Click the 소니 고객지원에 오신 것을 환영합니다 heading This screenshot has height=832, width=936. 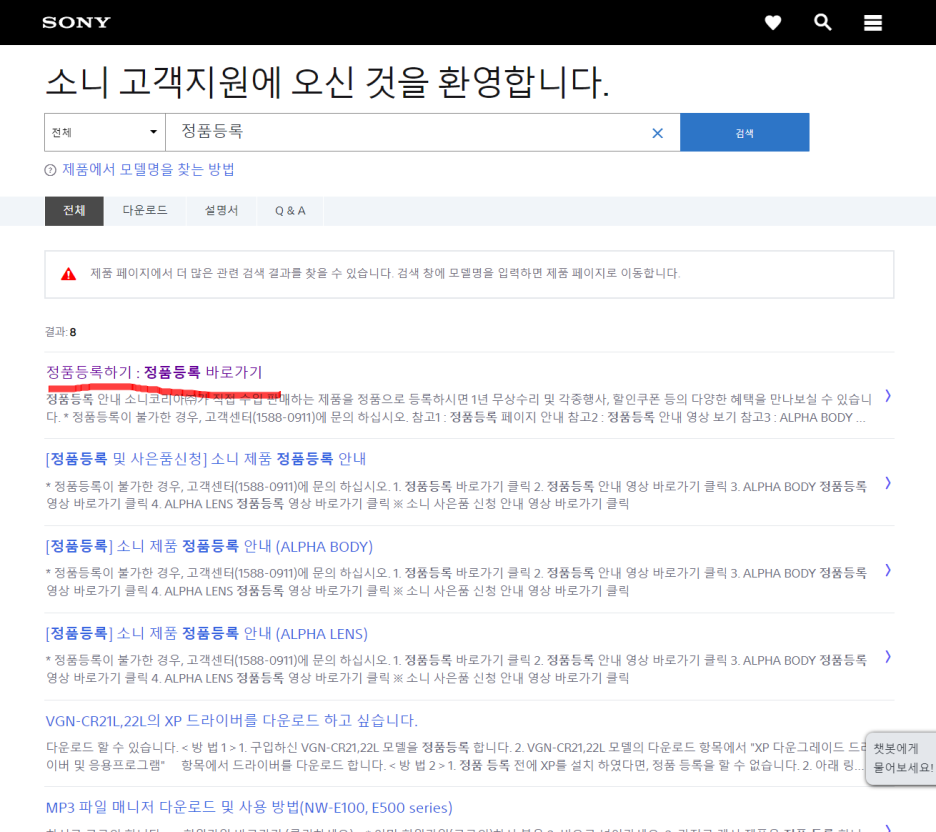(x=328, y=82)
